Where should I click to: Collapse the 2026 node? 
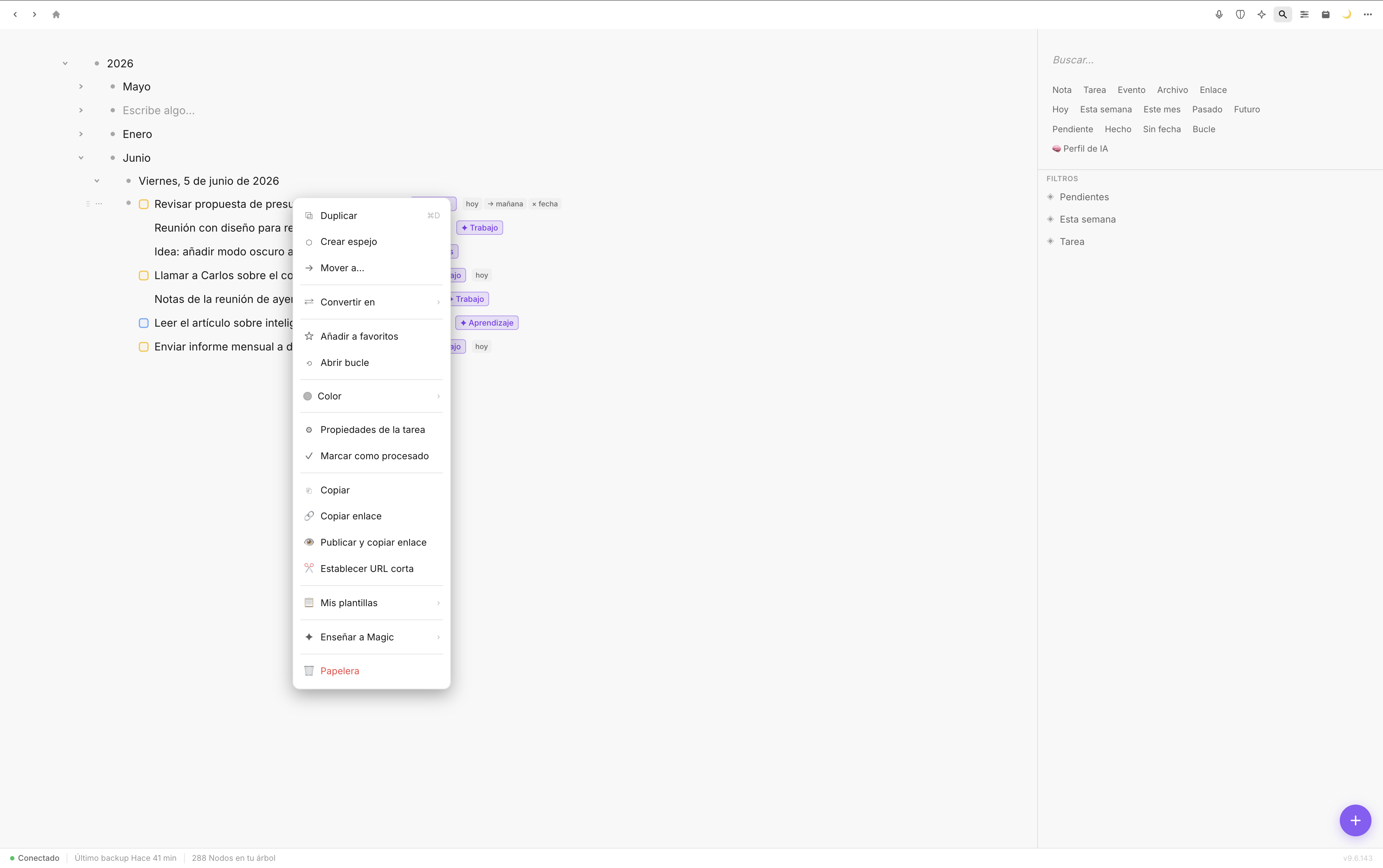click(66, 63)
